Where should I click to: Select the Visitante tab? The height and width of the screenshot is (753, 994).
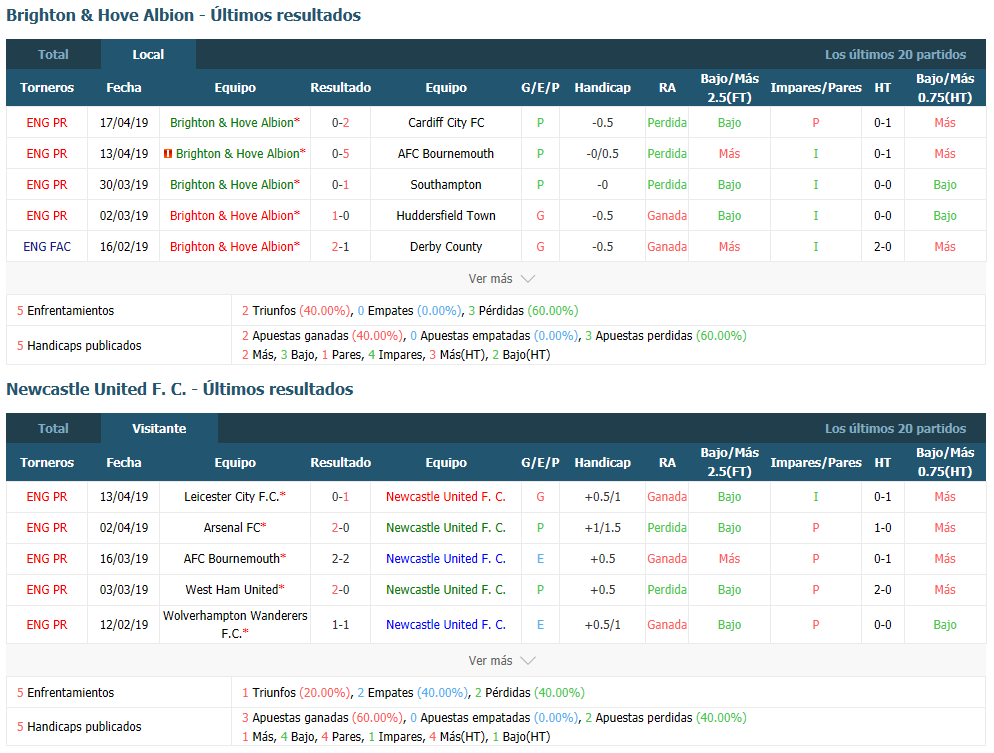tap(159, 428)
